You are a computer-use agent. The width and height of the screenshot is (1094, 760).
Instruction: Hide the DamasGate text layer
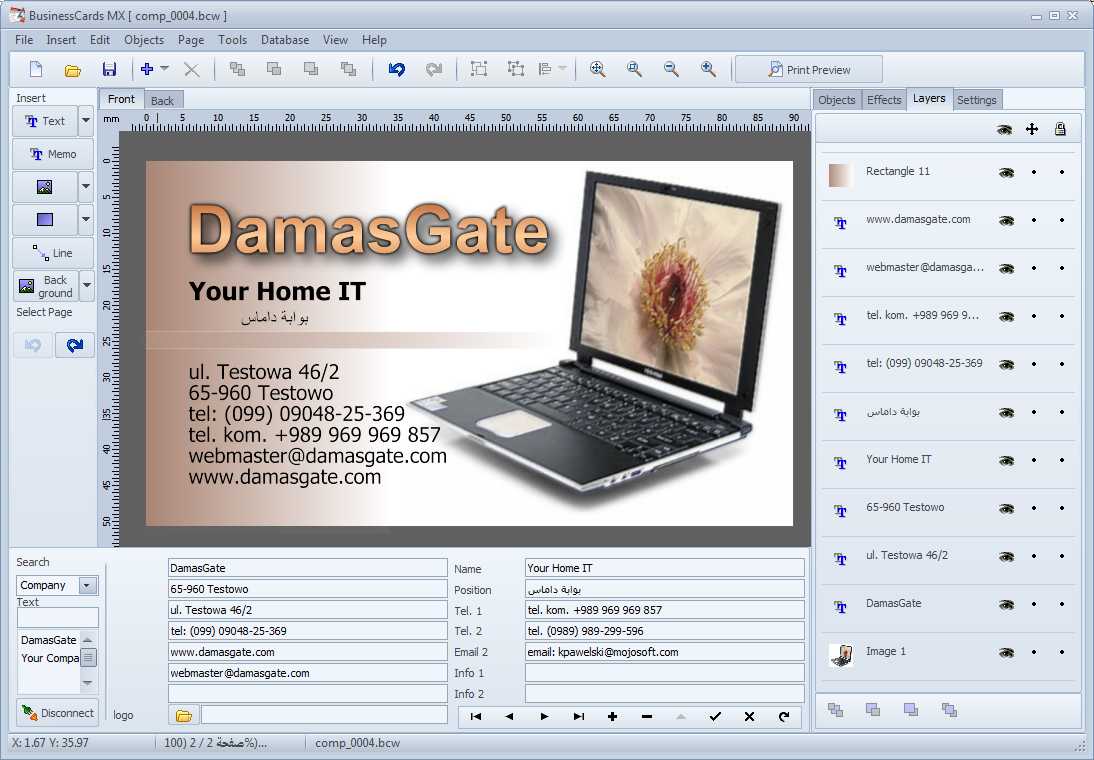tap(1006, 604)
